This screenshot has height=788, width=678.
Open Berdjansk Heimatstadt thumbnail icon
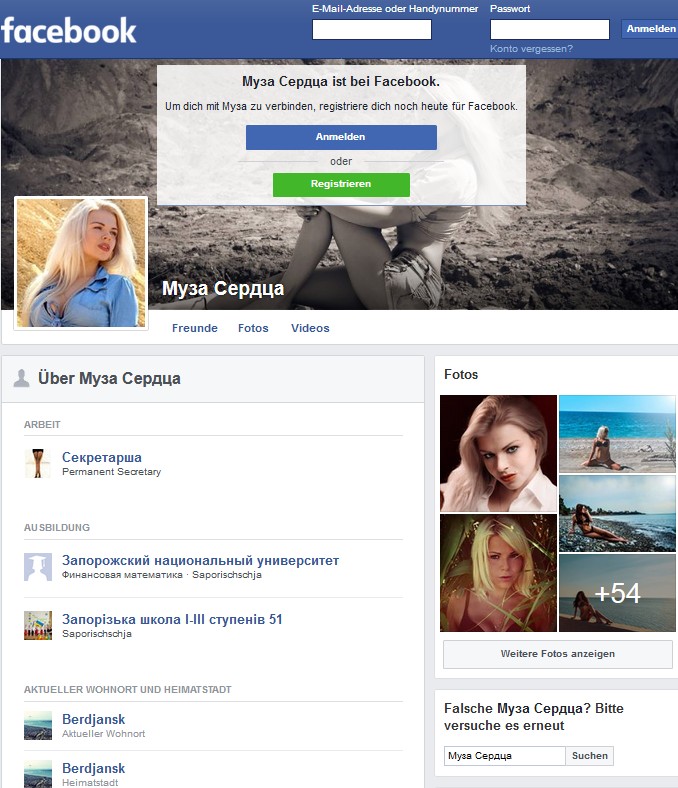pos(38,774)
